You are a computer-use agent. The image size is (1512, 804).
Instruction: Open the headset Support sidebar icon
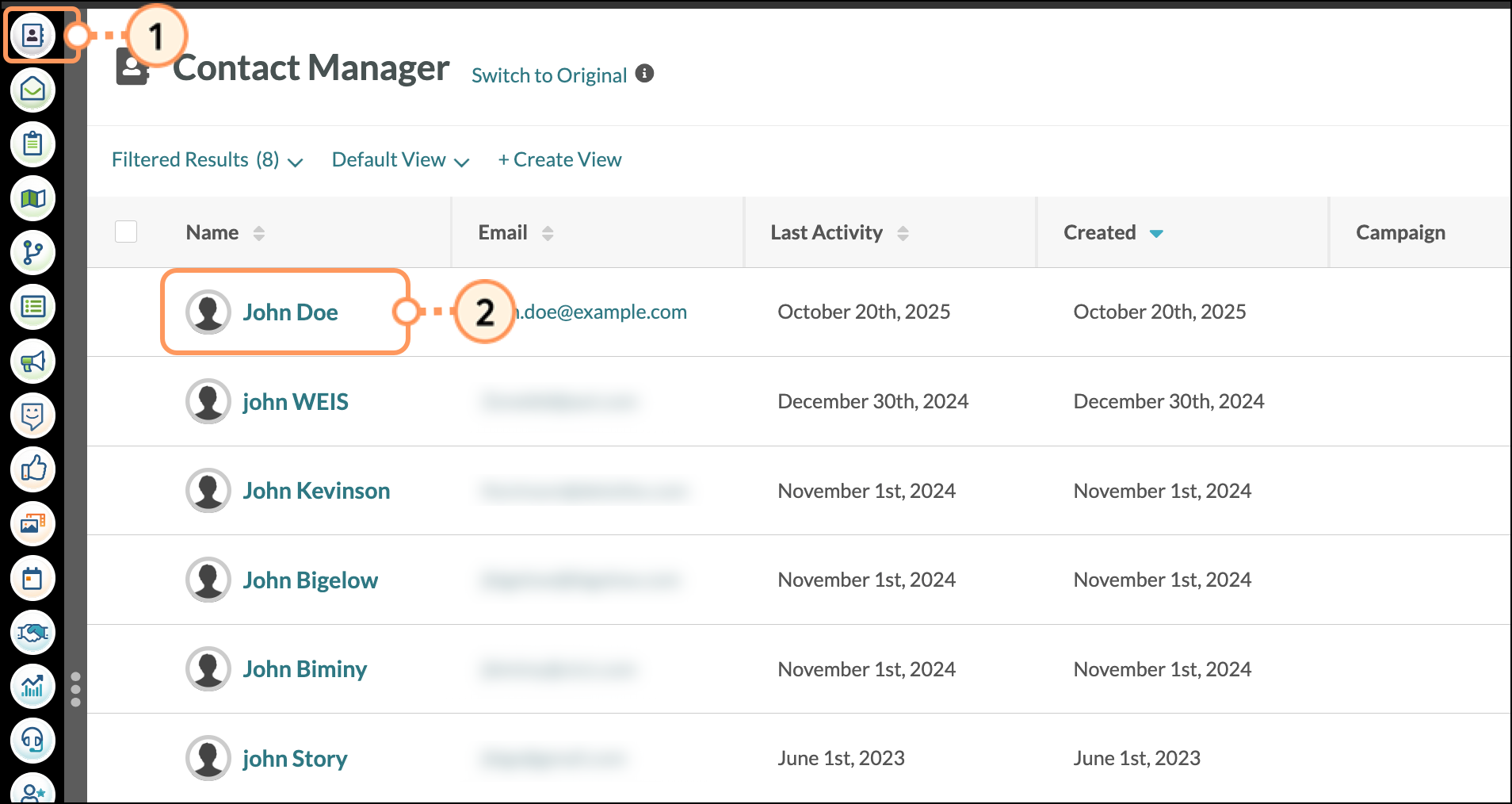point(32,741)
